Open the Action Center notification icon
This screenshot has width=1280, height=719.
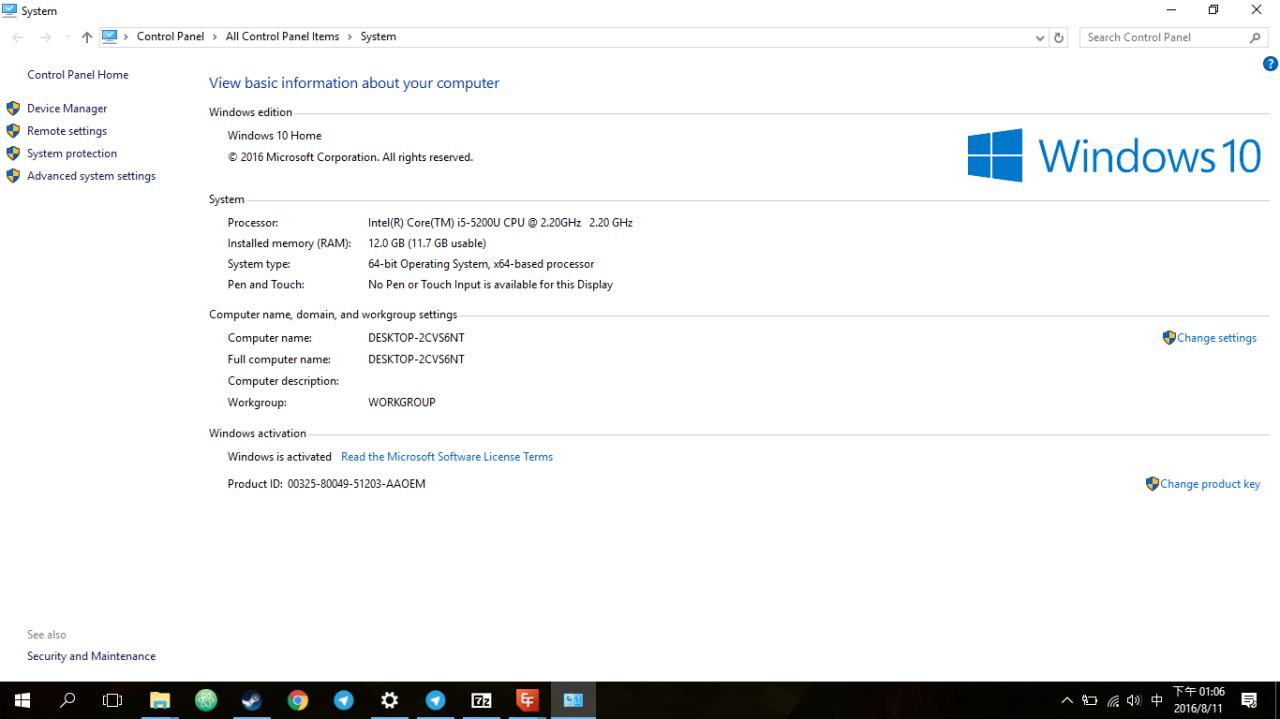pyautogui.click(x=1248, y=700)
